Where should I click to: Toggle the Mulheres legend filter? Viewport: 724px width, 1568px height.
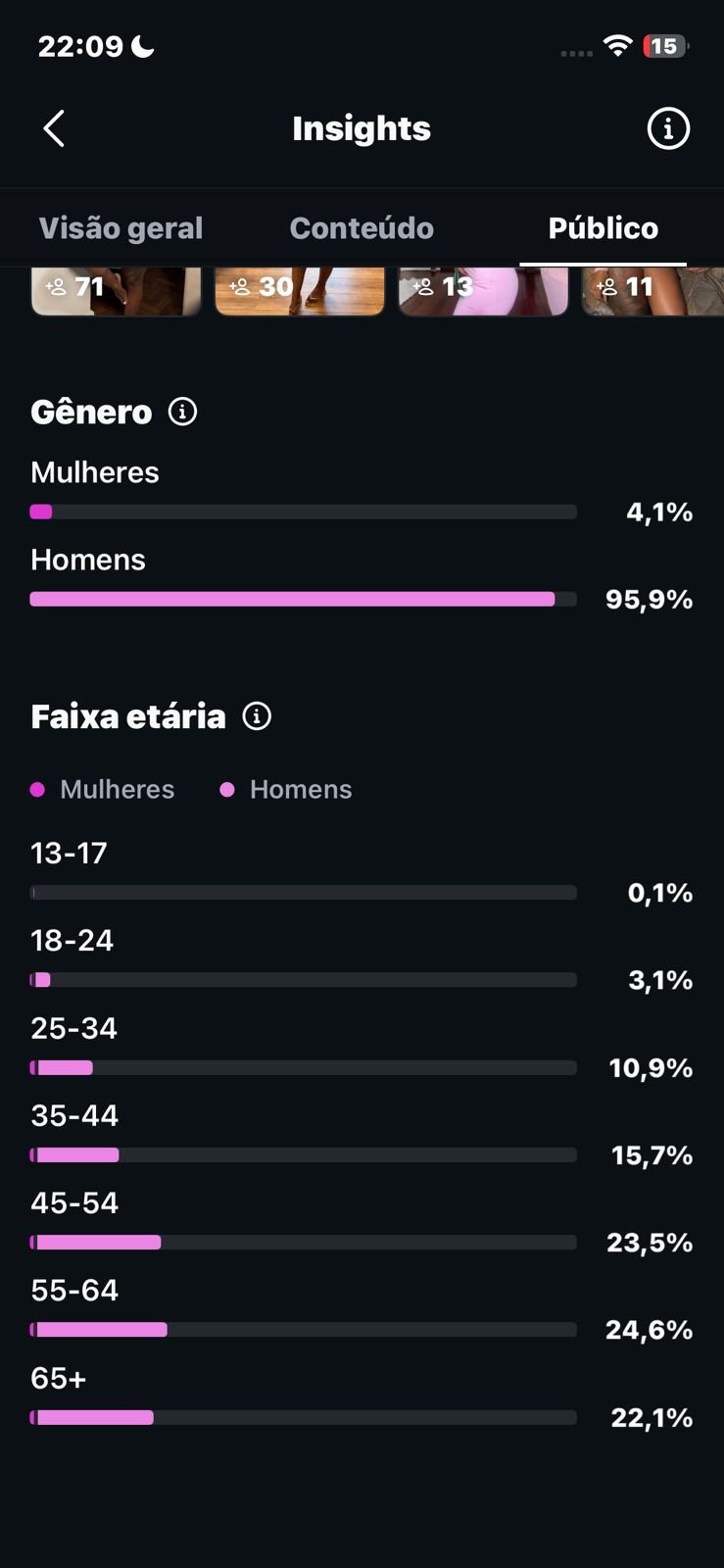103,789
